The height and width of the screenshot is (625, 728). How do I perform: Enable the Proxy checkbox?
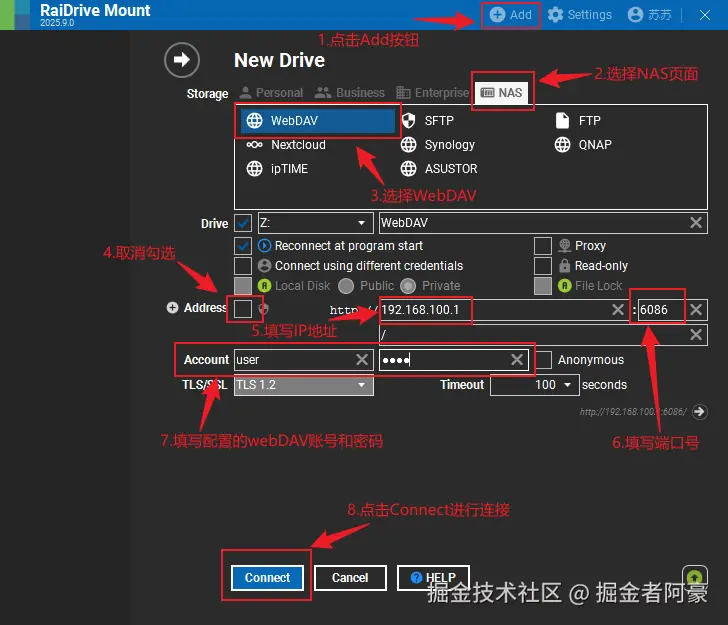[543, 246]
